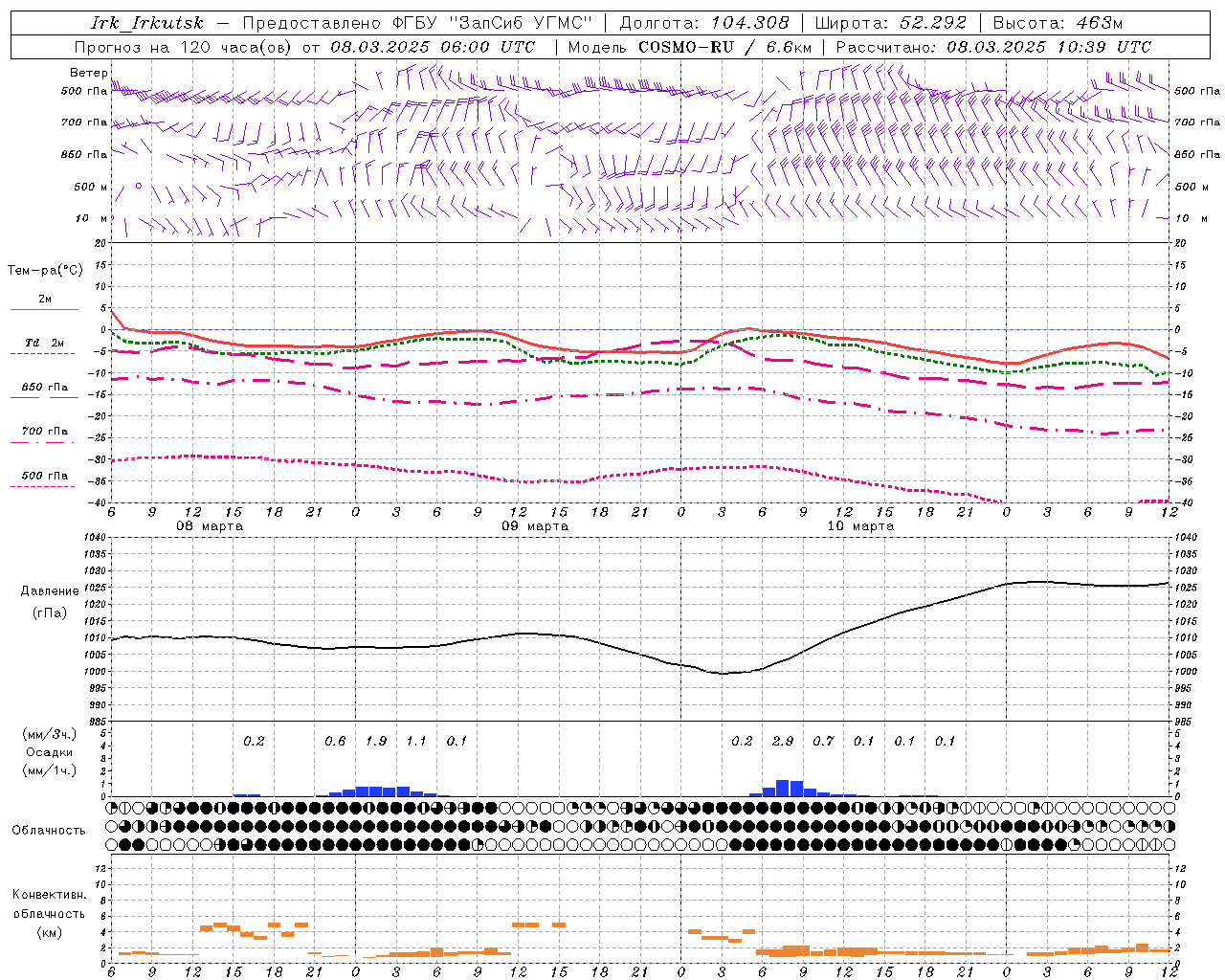This screenshot has width=1225, height=980.
Task: Select the 0.6 precipitation amount
Action: 335,741
